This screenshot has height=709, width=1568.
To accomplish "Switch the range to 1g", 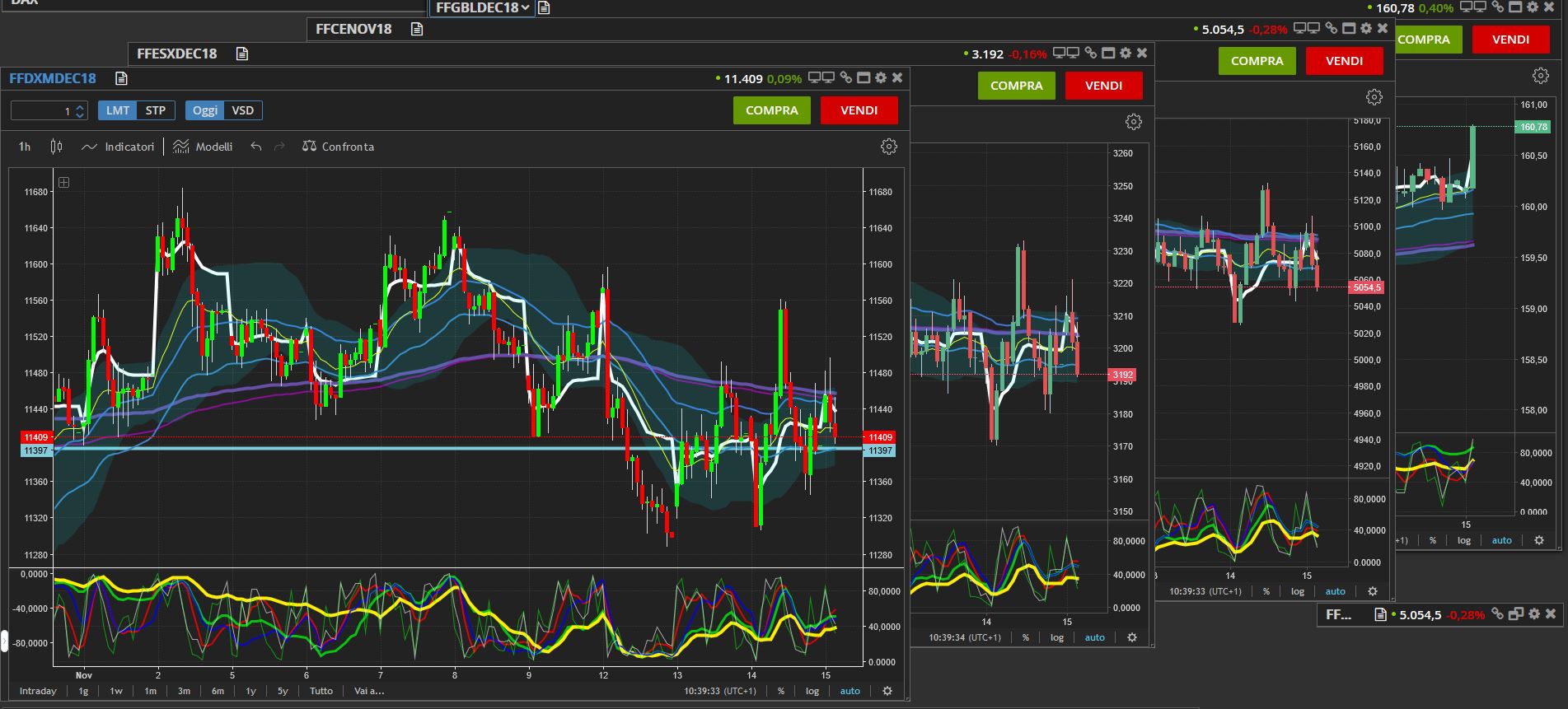I will click(x=83, y=691).
